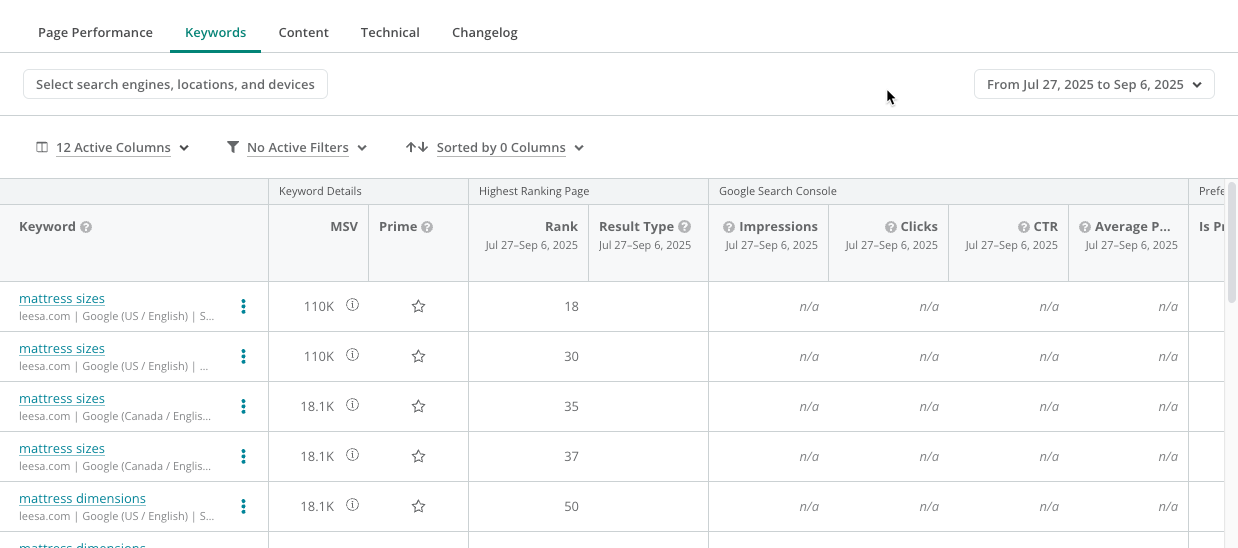Show help for the Result Type column
1238x548 pixels.
685,227
